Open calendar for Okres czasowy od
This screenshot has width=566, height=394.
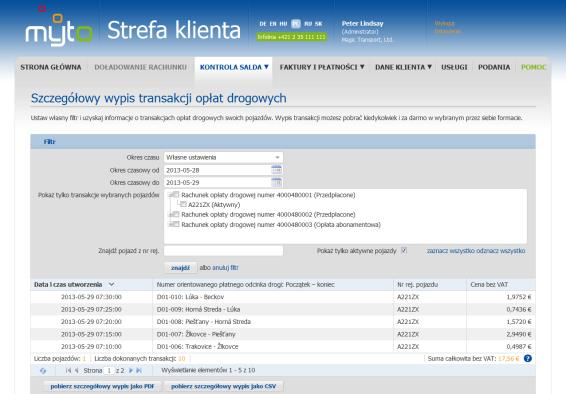(x=276, y=170)
